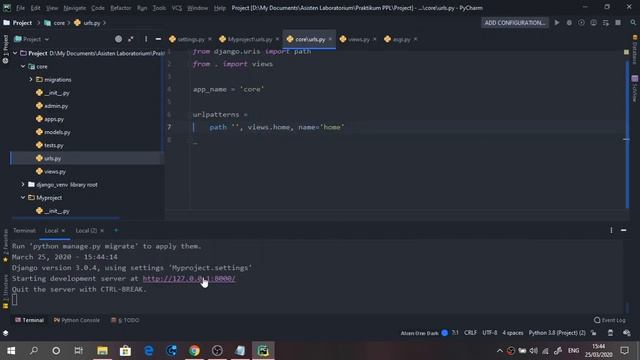Open the Project view dropdown
This screenshot has width=640, height=360.
tap(32, 39)
